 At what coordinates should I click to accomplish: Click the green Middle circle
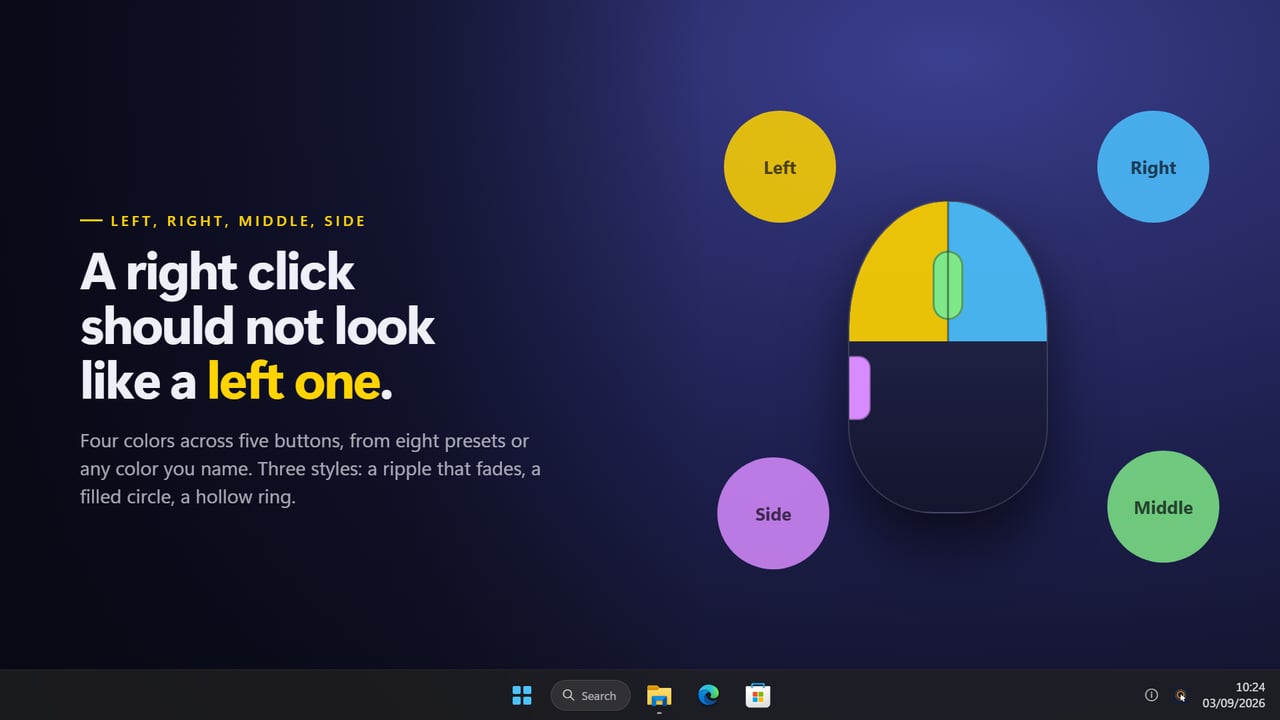[x=1163, y=507]
